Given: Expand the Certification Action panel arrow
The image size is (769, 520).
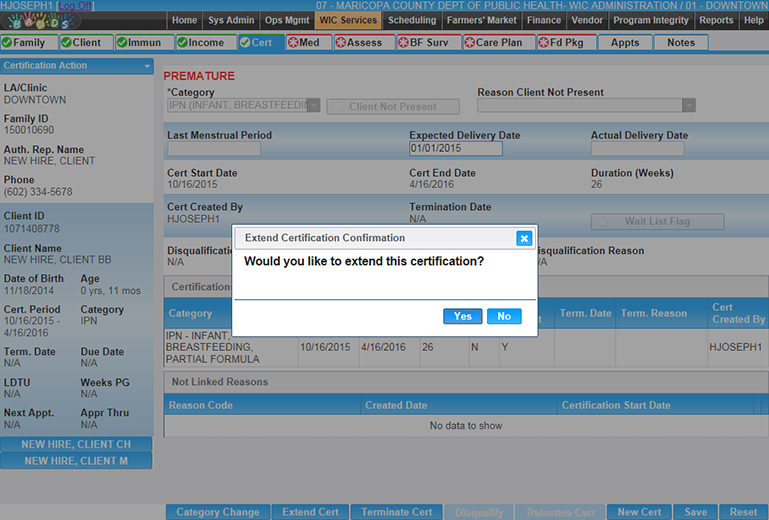Looking at the screenshot, I should point(148,66).
